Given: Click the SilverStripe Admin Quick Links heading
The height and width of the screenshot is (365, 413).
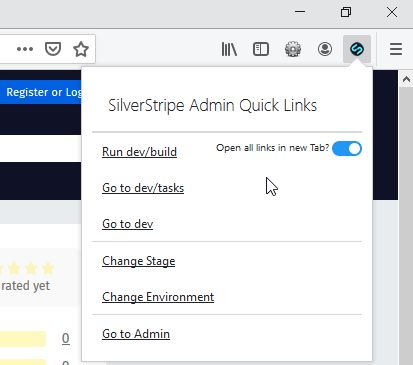Looking at the screenshot, I should pos(212,106).
